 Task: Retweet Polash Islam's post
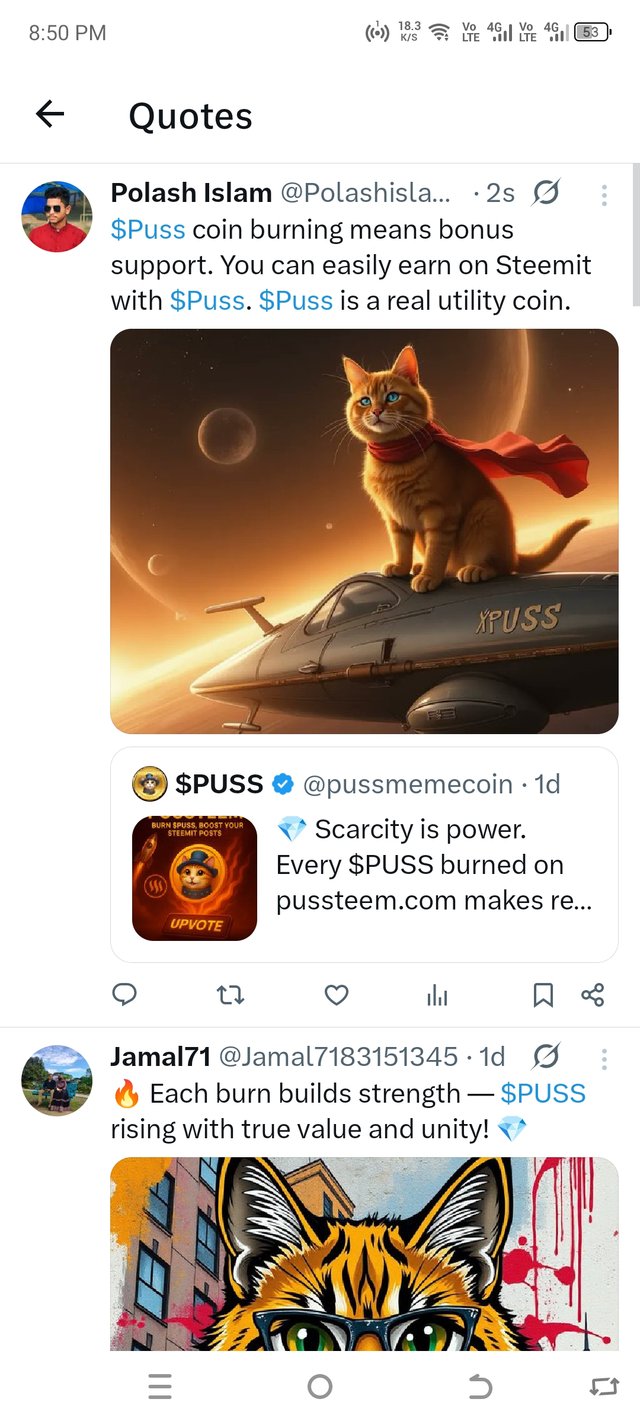(x=230, y=995)
